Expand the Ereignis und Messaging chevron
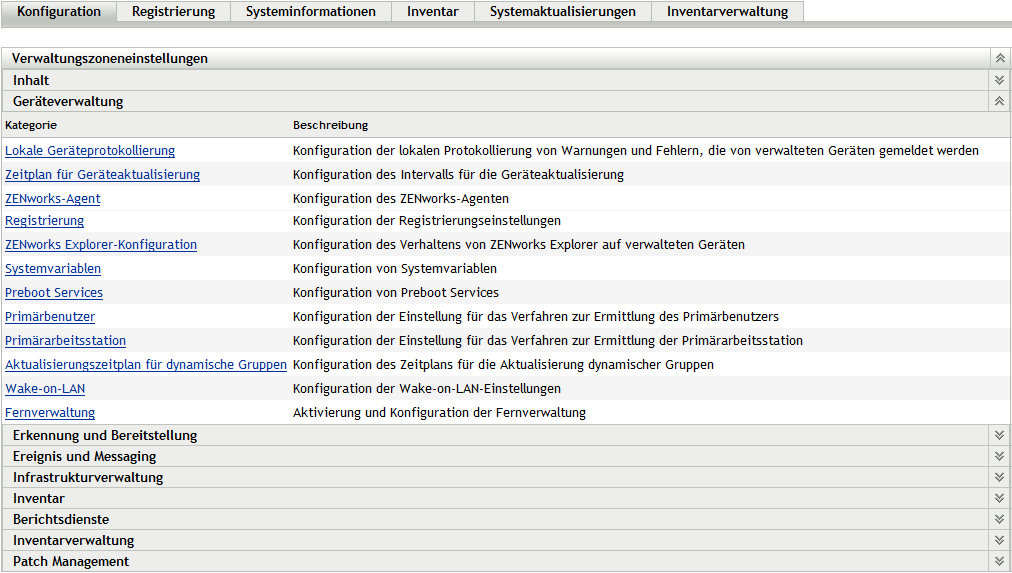Viewport: 1012px width, 573px height. (999, 456)
